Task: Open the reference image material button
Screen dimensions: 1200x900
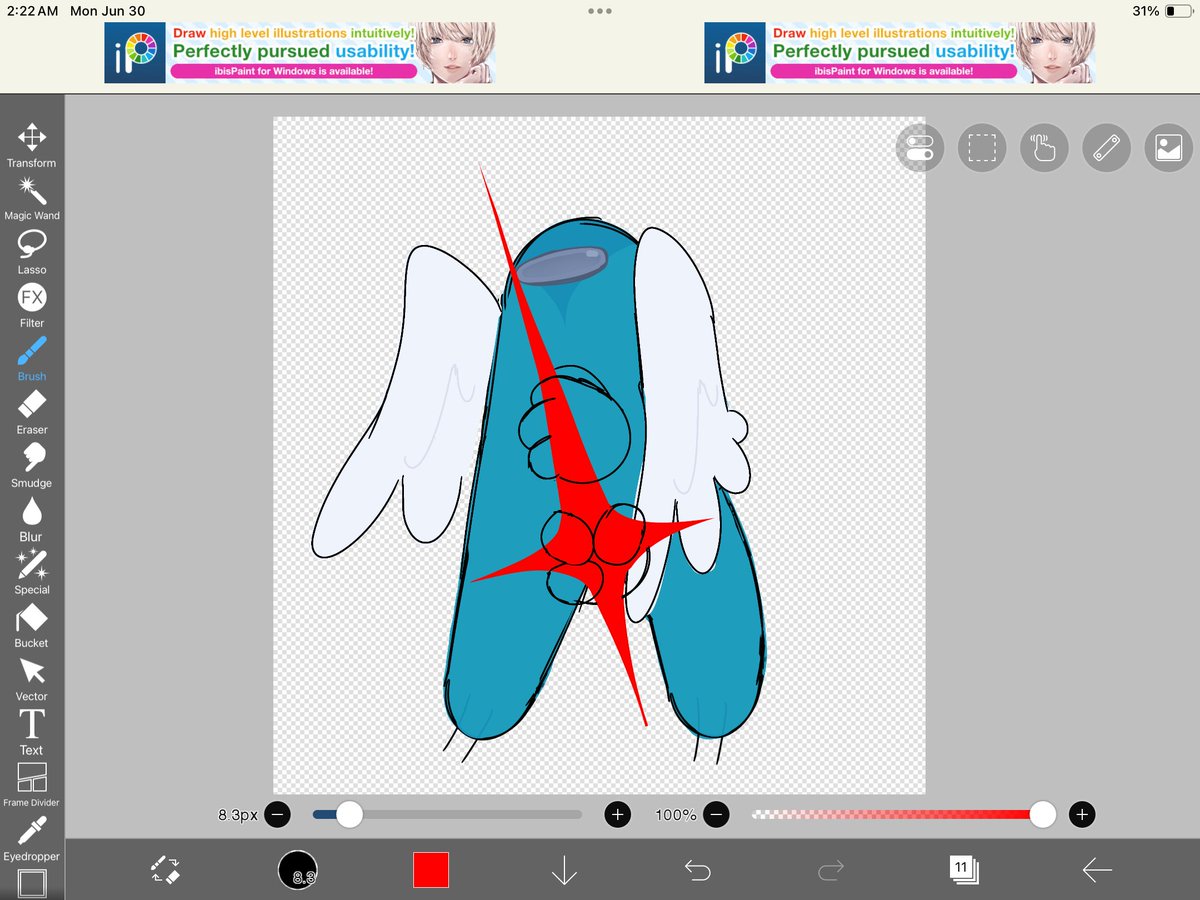Action: [x=1168, y=148]
